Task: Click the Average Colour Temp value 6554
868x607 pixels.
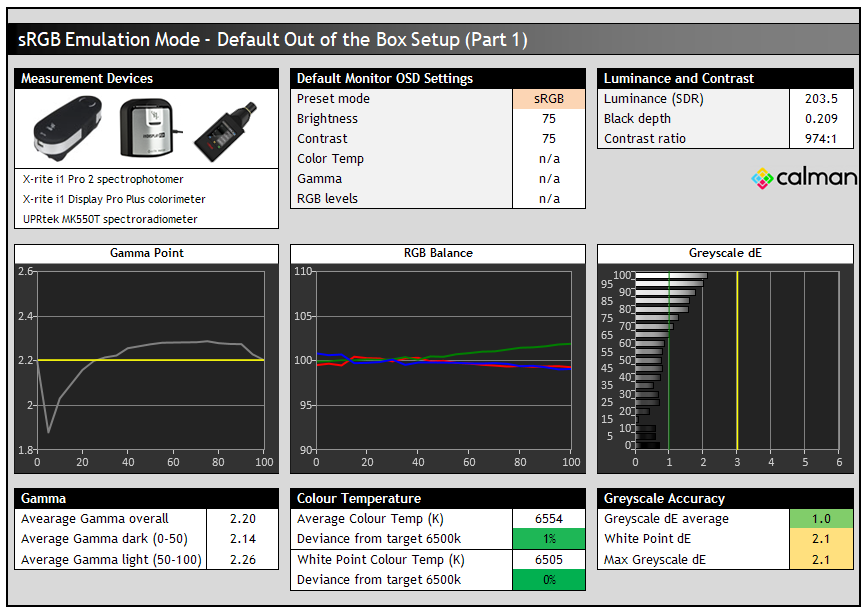Action: tap(548, 519)
